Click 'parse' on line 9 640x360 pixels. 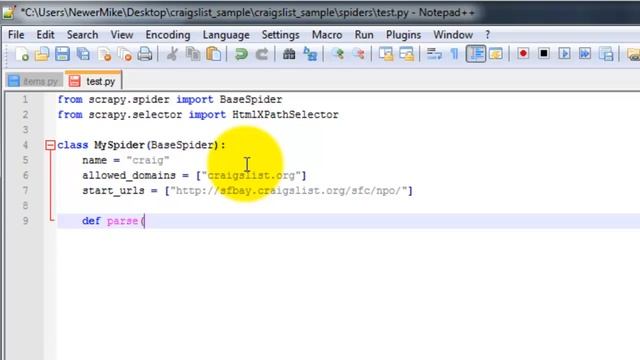[122, 221]
